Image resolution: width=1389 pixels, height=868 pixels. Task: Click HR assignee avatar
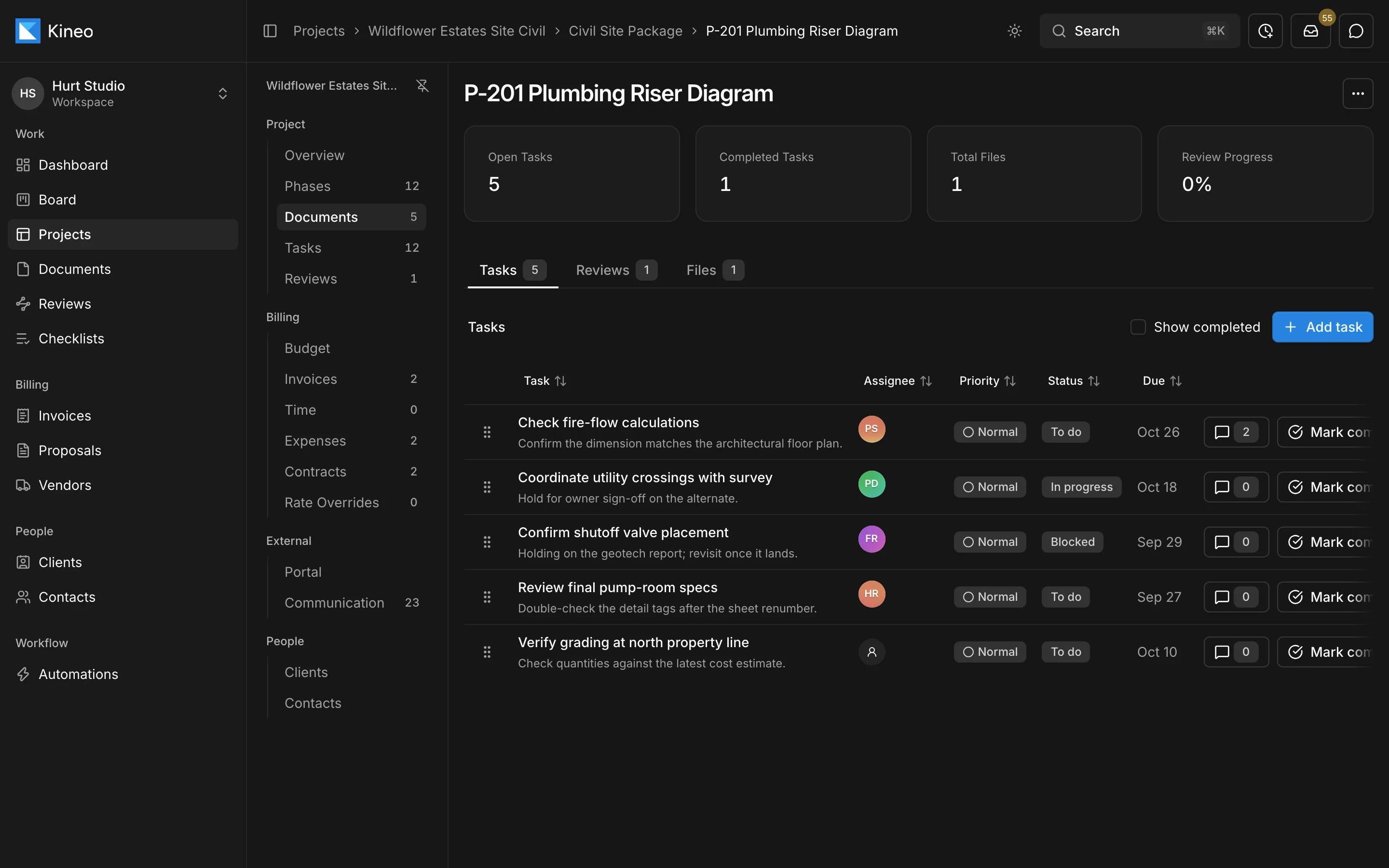point(872,594)
